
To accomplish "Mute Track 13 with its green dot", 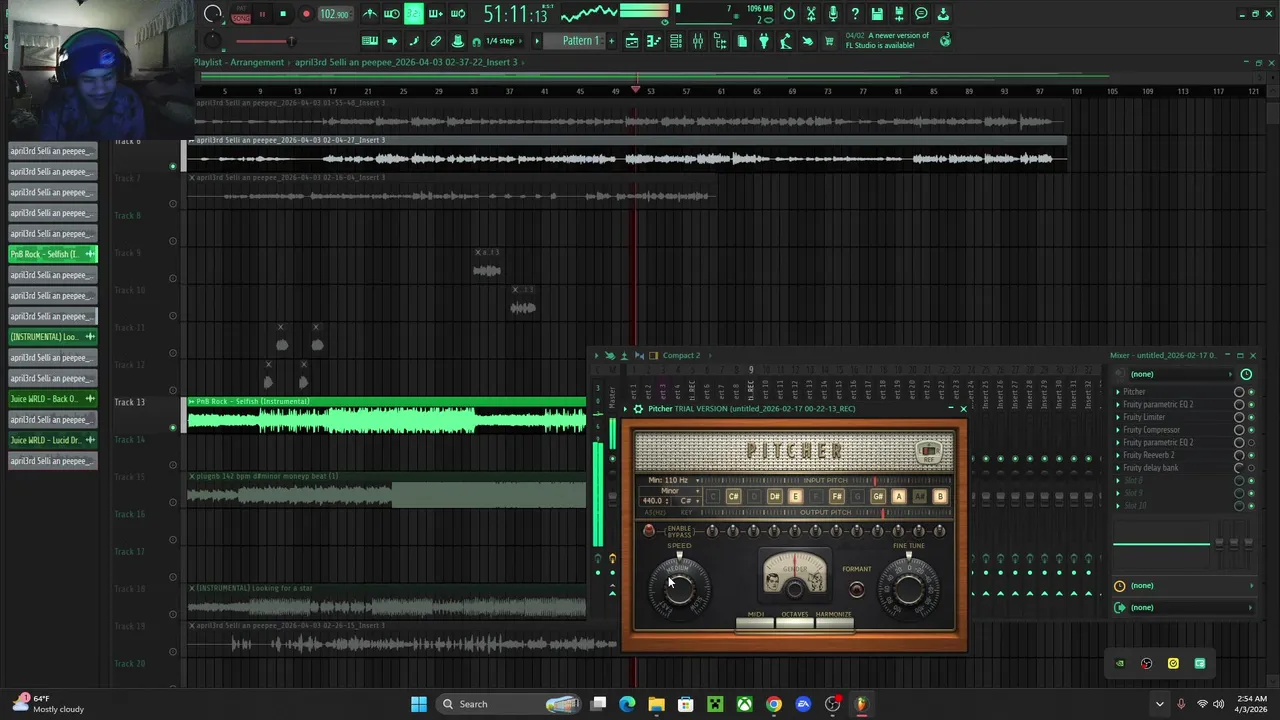I will click(173, 428).
